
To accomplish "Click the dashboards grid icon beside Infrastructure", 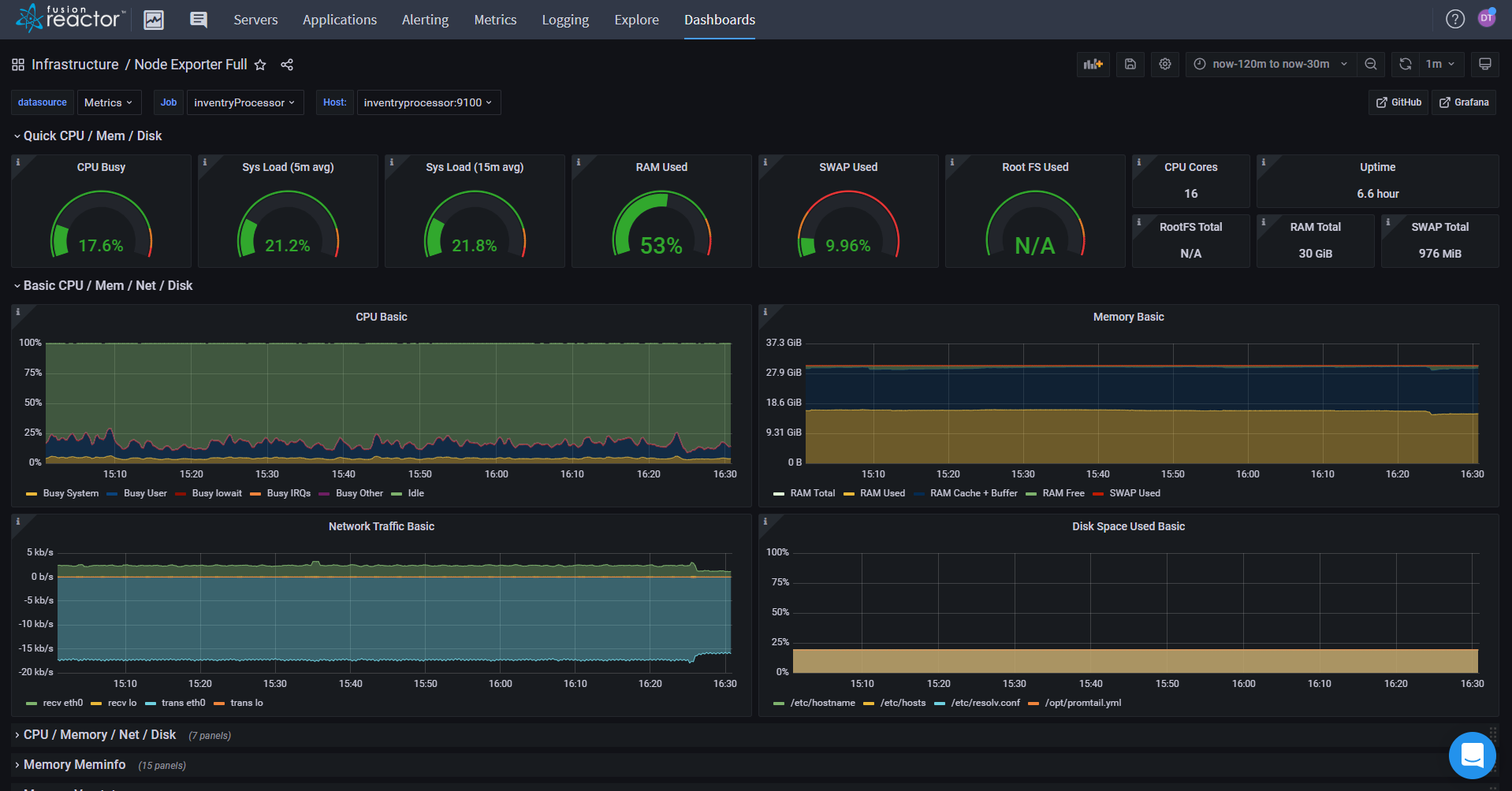I will point(18,65).
